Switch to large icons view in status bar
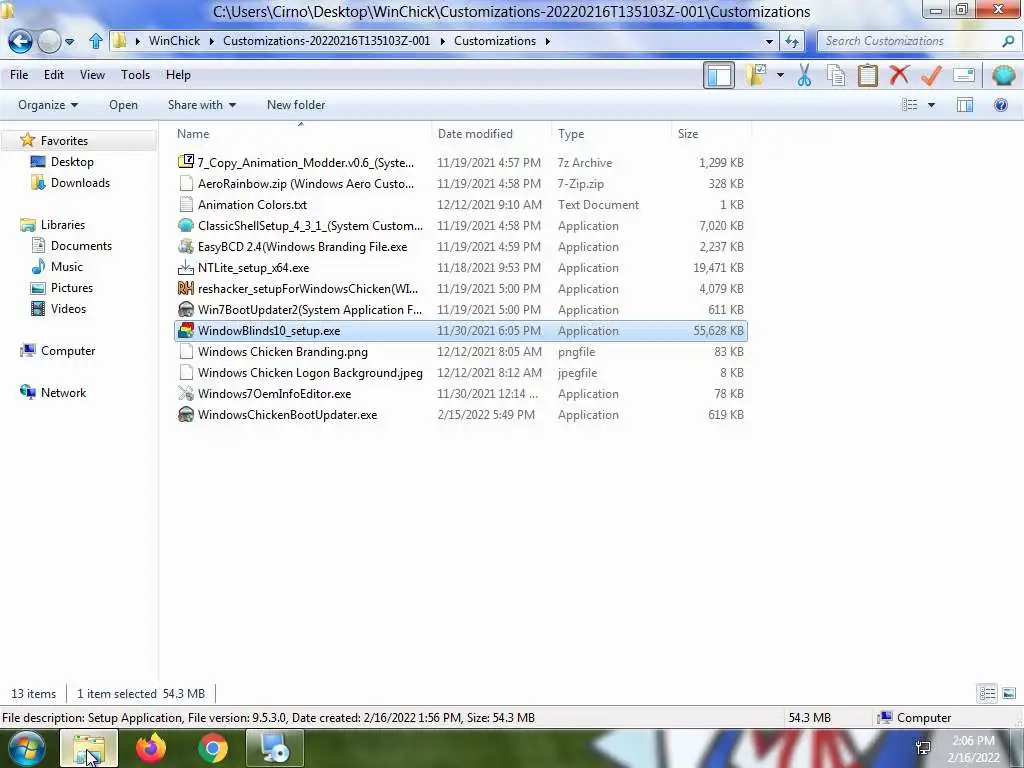Viewport: 1024px width, 768px height. [1009, 693]
